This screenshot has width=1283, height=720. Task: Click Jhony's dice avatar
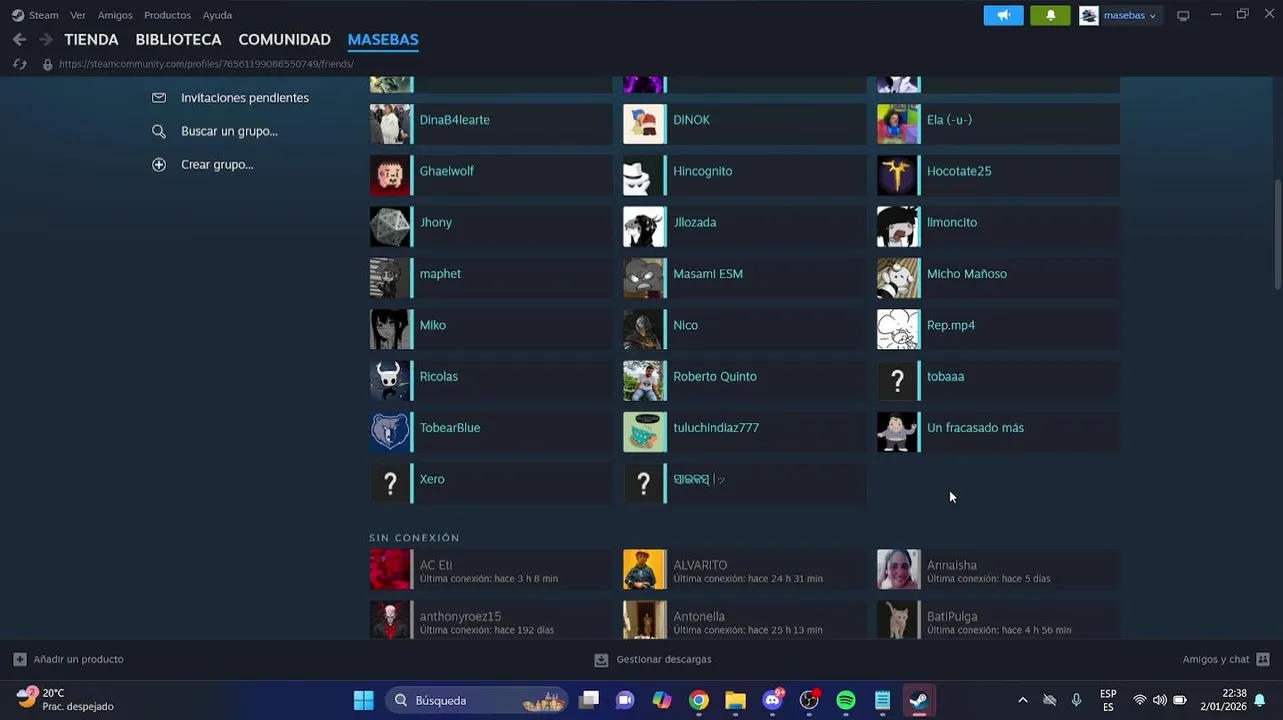coord(390,227)
